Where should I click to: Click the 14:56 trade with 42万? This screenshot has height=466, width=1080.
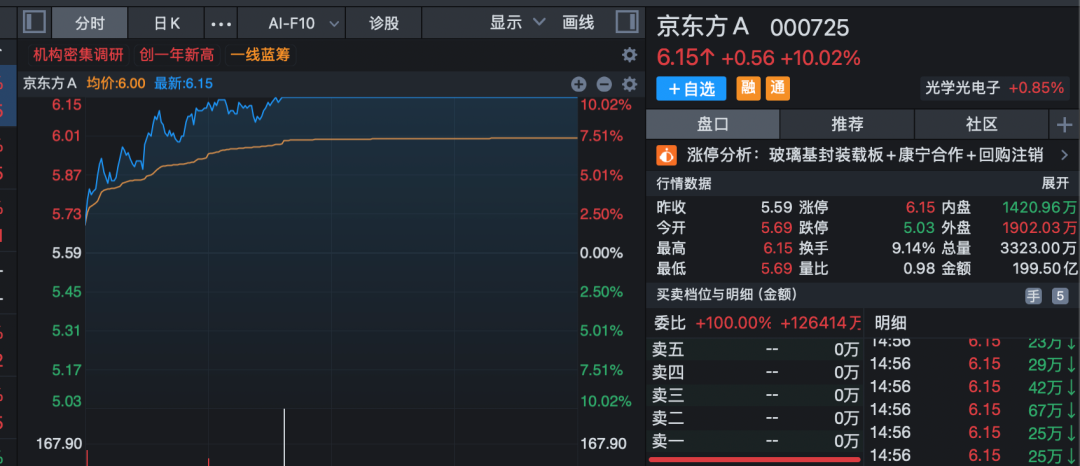coord(972,388)
